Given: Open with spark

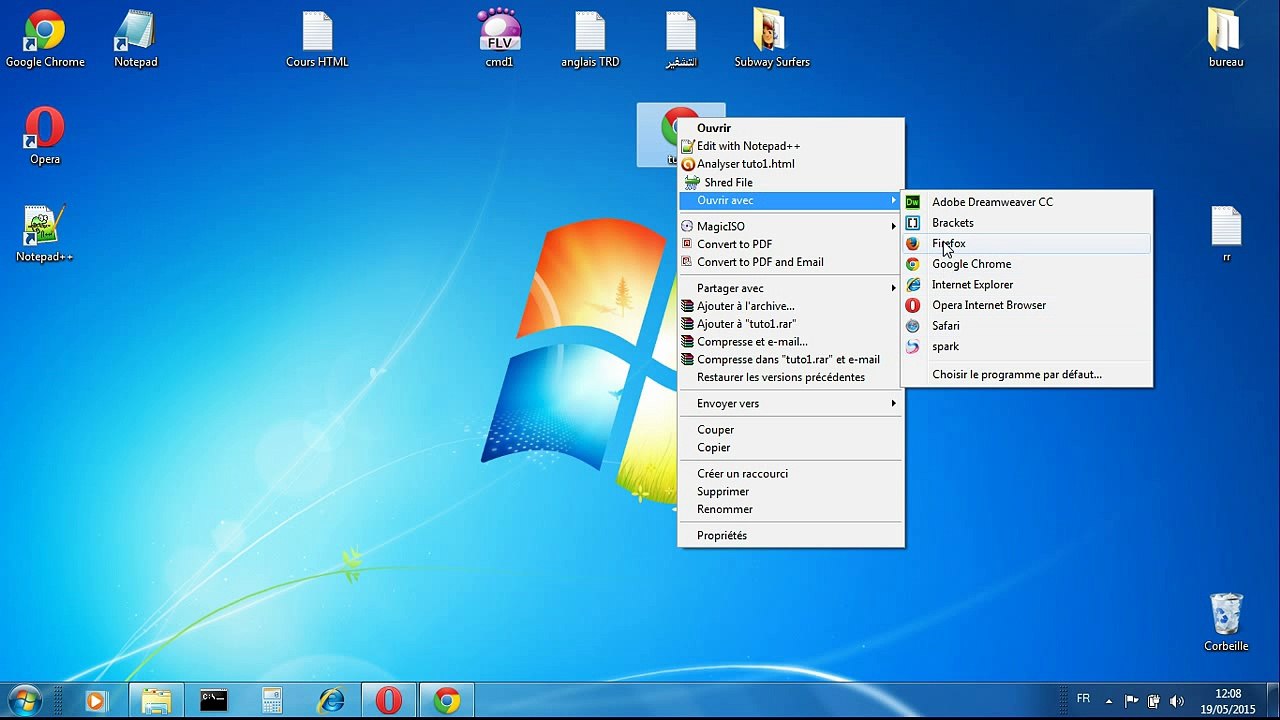Looking at the screenshot, I should tap(1026, 347).
